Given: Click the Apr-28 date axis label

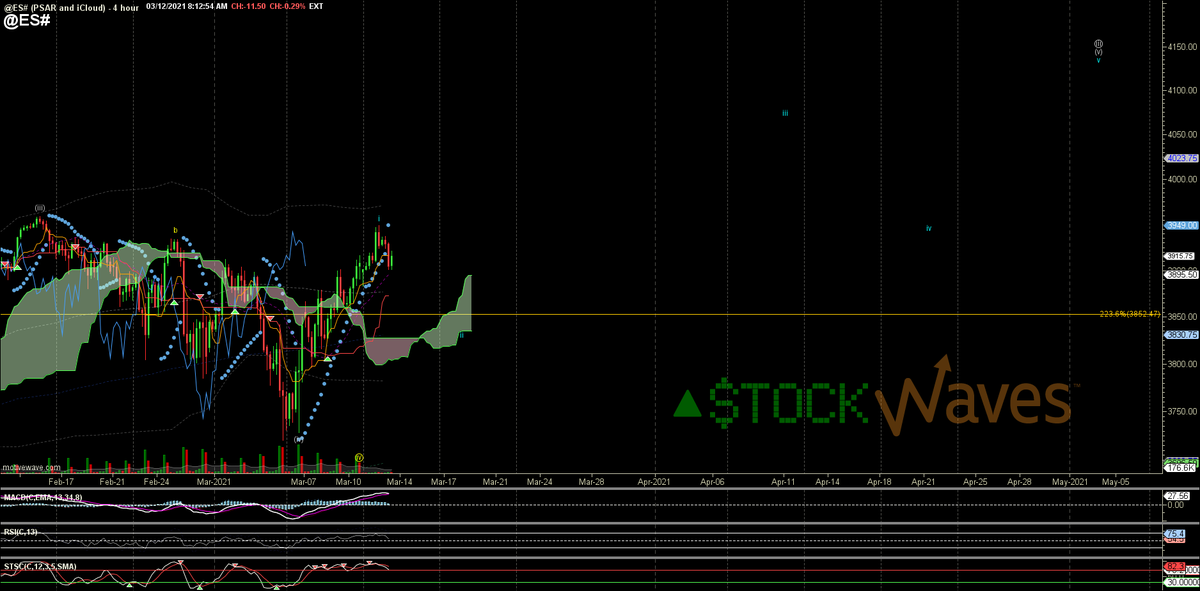Looking at the screenshot, I should [x=1019, y=481].
